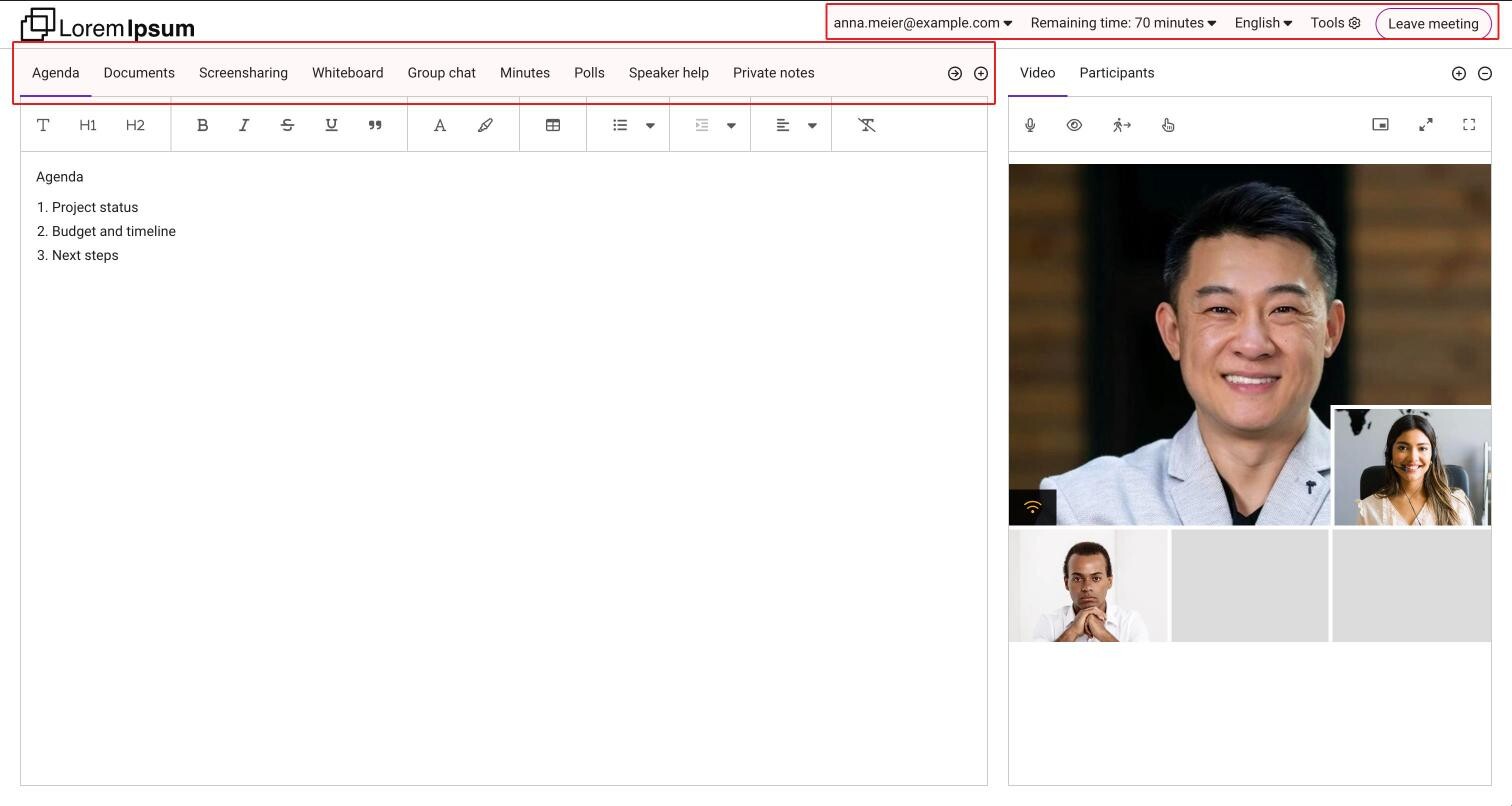Insert a blockquote
Image resolution: width=1512 pixels, height=806 pixels.
(375, 125)
